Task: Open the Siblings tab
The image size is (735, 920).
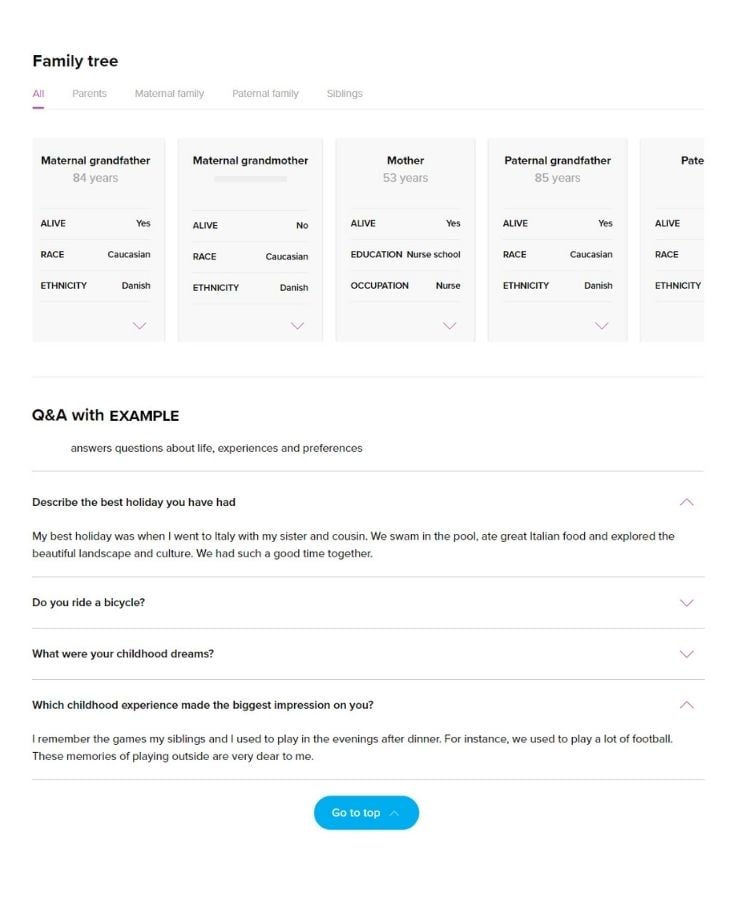Action: 344,93
